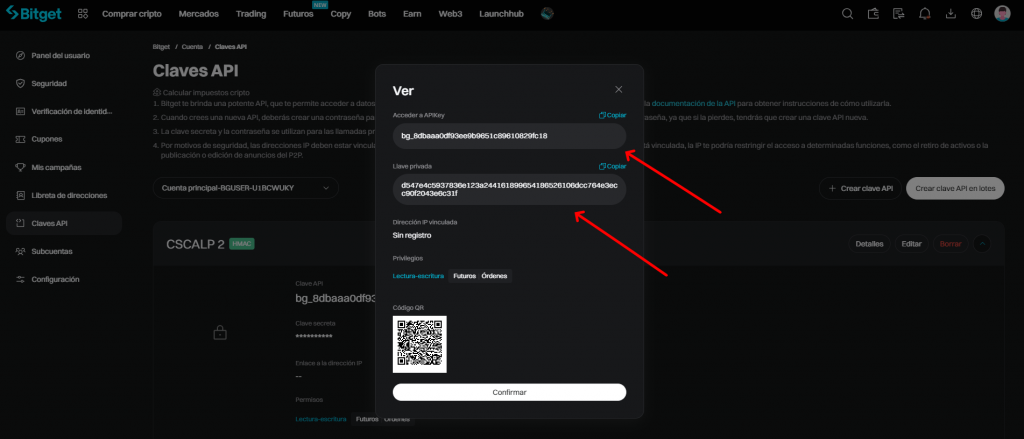1024x439 pixels.
Task: Select the APIKey text field
Action: [509, 136]
